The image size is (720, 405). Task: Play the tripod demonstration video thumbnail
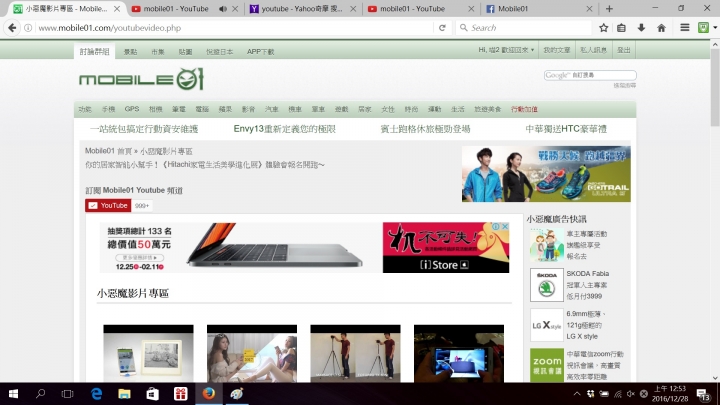point(355,354)
